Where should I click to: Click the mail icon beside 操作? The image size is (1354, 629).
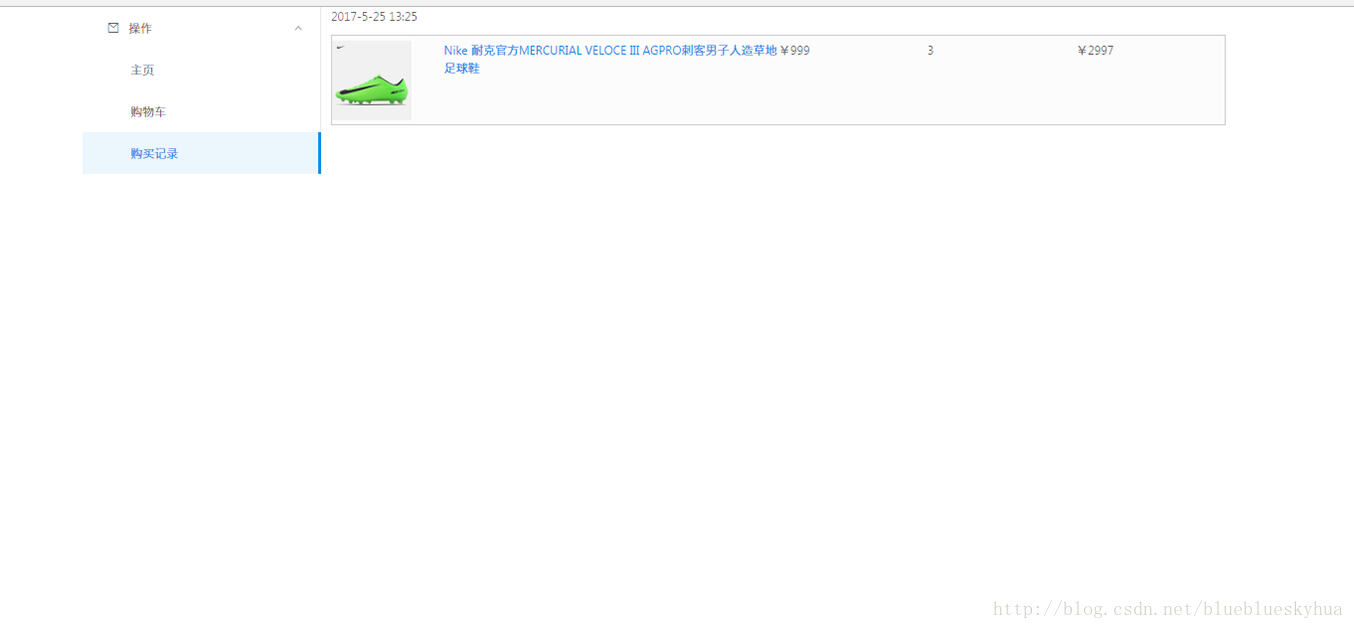tap(113, 28)
